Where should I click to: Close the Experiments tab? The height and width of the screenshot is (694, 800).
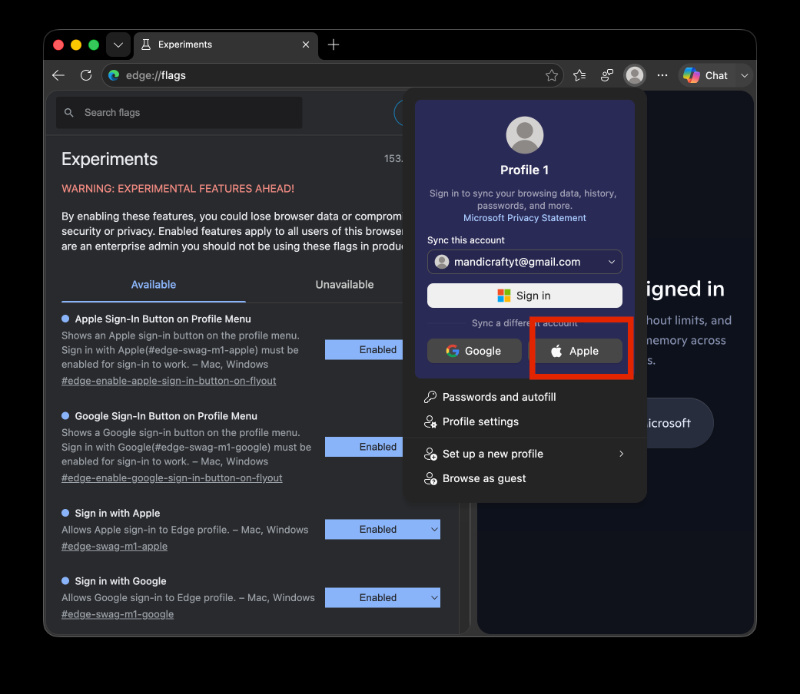point(306,45)
